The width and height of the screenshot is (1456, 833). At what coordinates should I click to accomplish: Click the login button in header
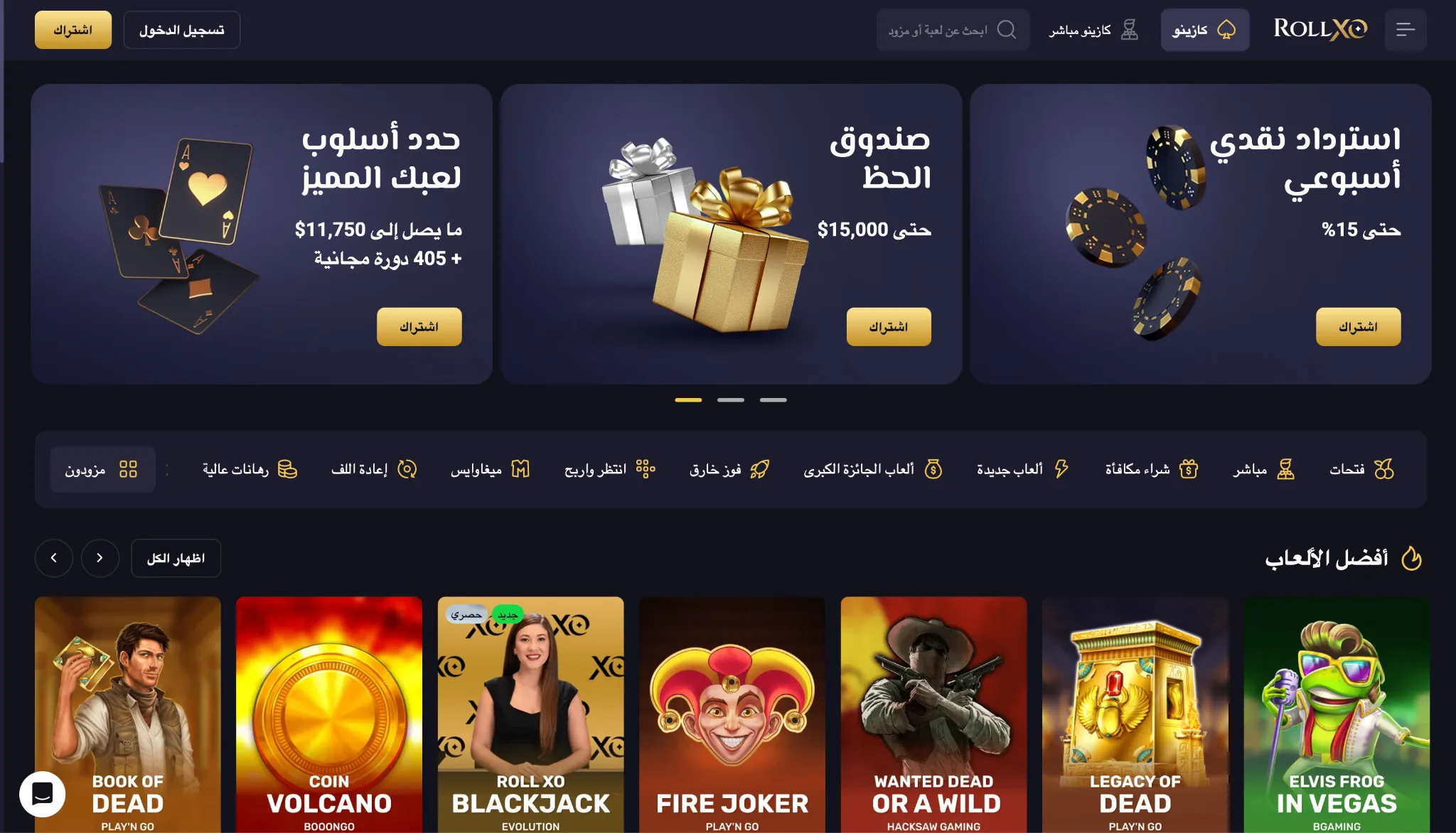coord(181,30)
